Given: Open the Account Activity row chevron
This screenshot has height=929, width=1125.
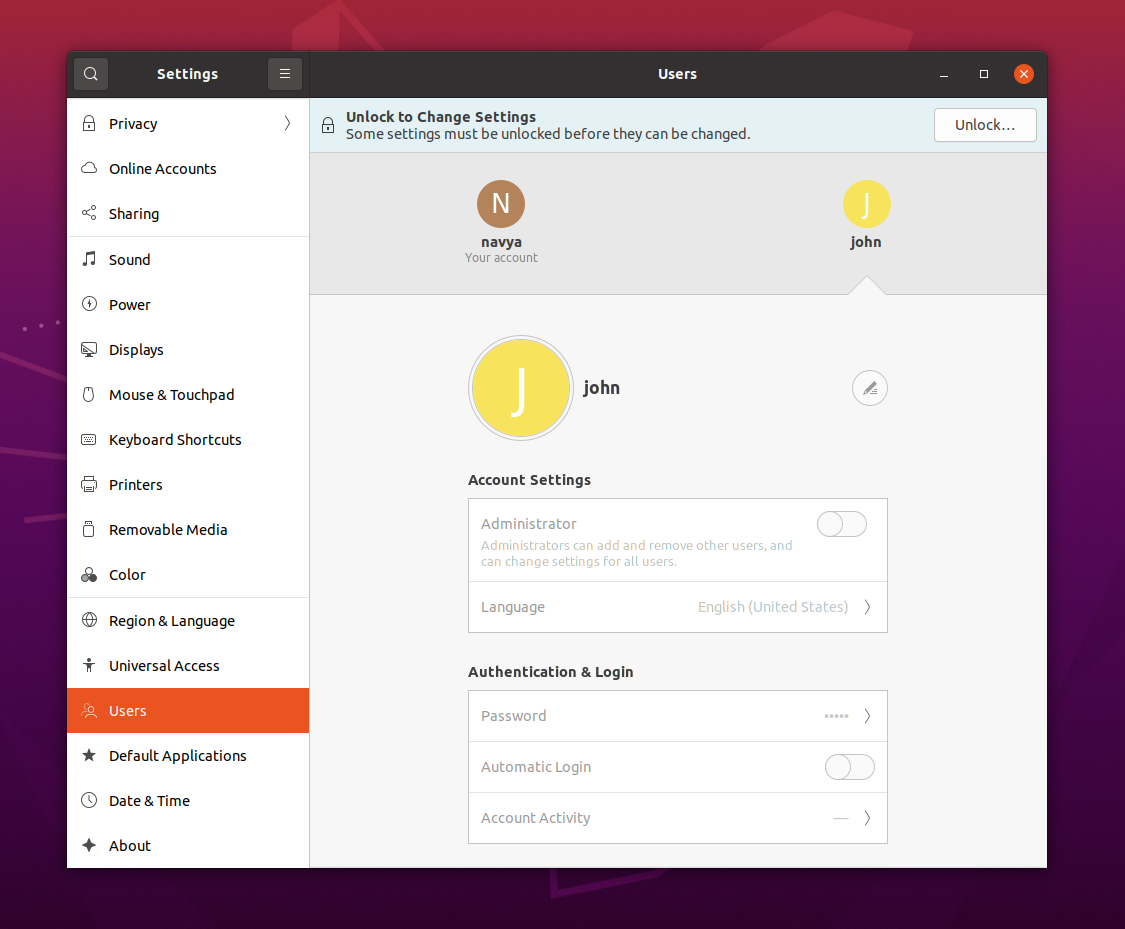Looking at the screenshot, I should coord(867,818).
